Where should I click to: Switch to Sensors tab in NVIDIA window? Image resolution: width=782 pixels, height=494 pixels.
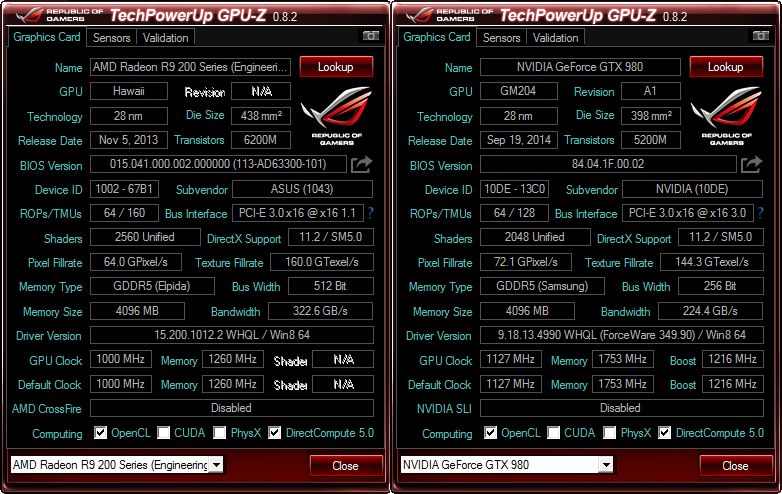501,38
